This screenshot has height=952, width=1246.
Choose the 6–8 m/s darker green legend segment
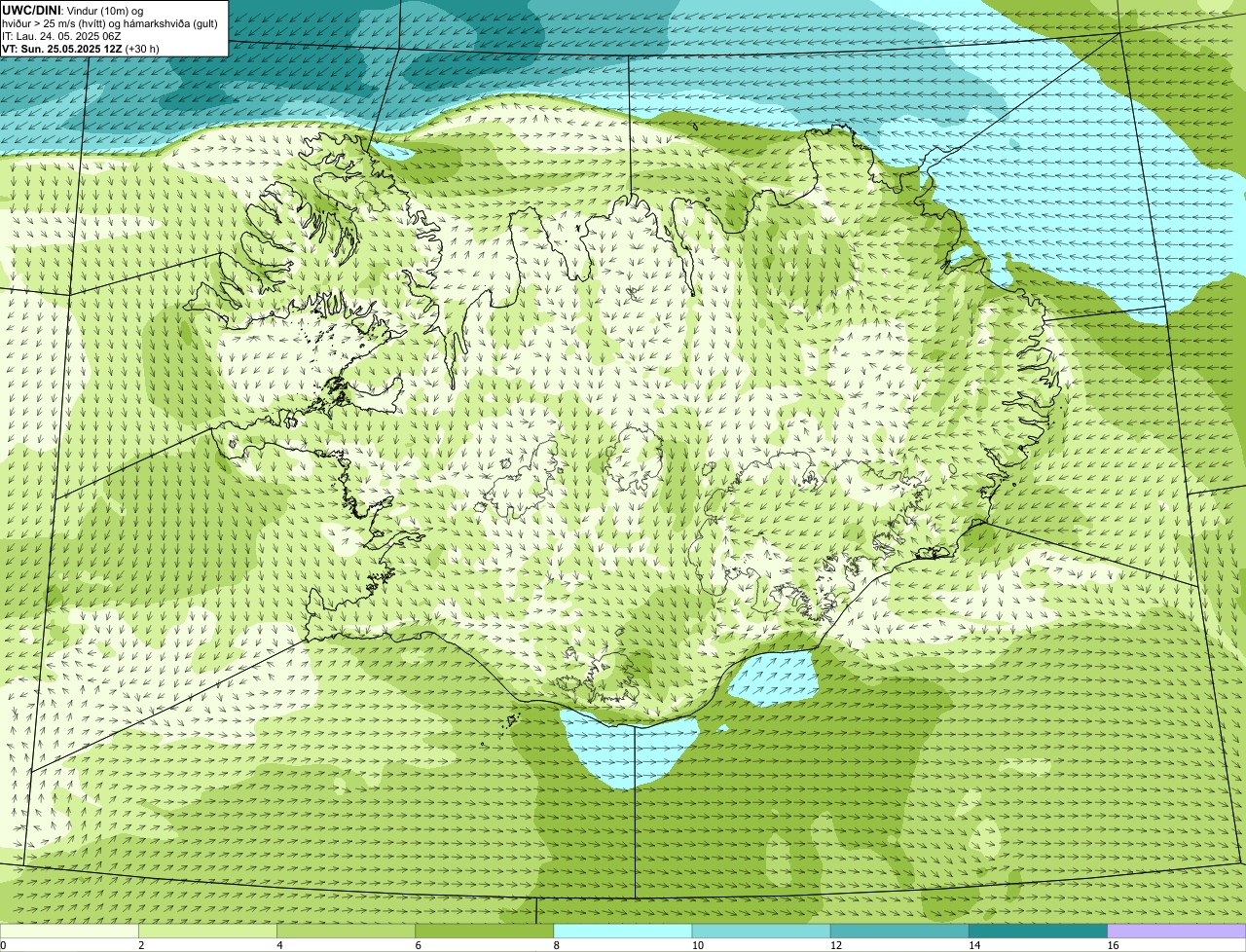485,932
